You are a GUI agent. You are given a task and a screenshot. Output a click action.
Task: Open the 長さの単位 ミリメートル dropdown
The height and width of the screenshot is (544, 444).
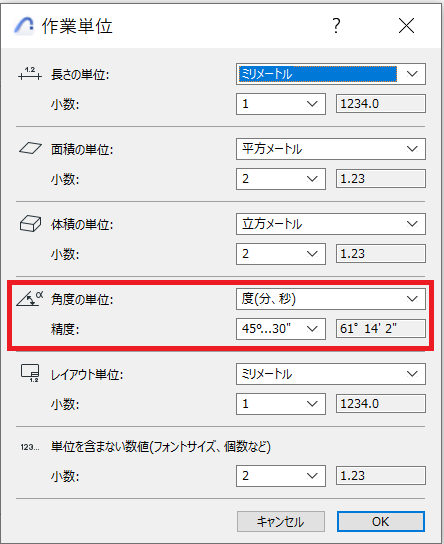tap(331, 74)
